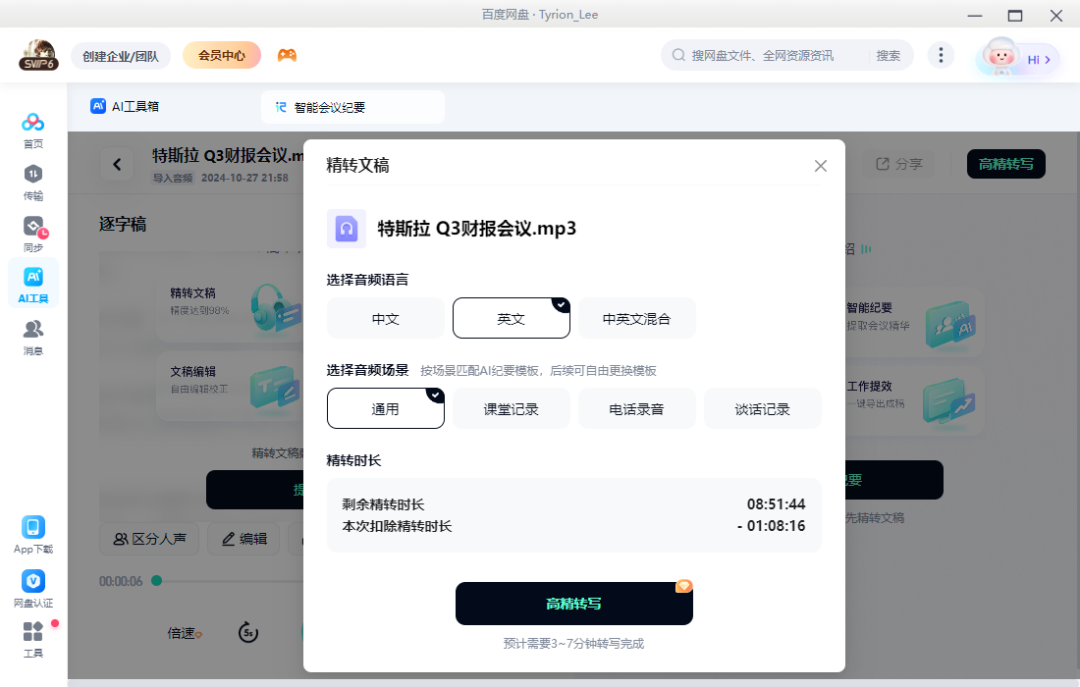Click the 文稿编辑 feature card
Viewport: 1080px width, 687px height.
pyautogui.click(x=229, y=387)
